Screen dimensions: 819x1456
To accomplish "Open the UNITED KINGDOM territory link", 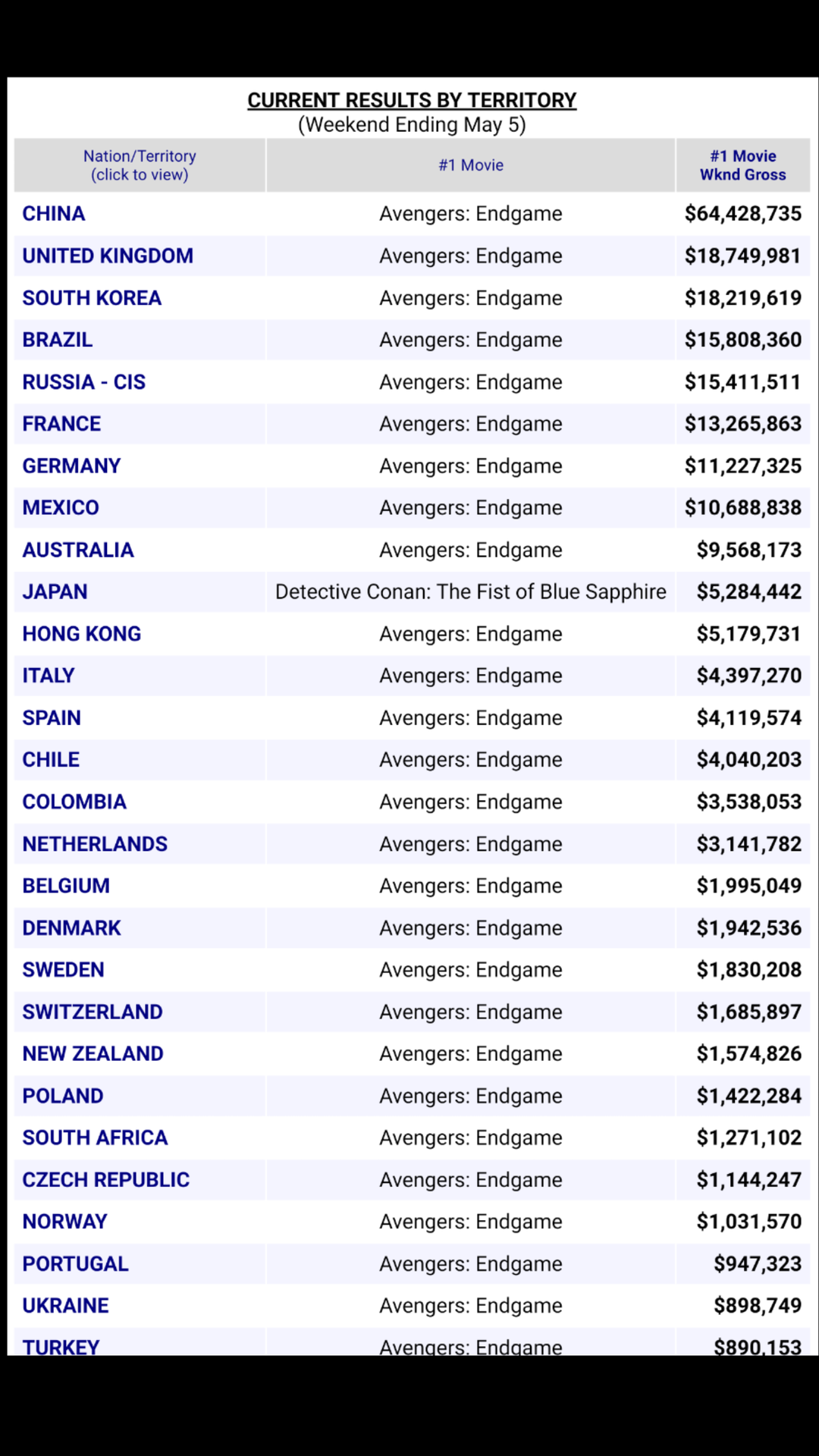I will click(108, 256).
